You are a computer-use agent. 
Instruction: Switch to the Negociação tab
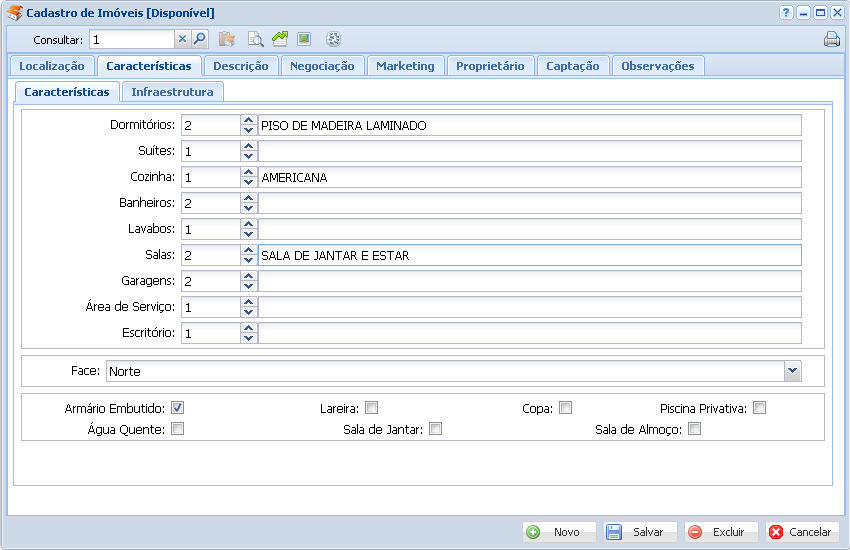322,66
